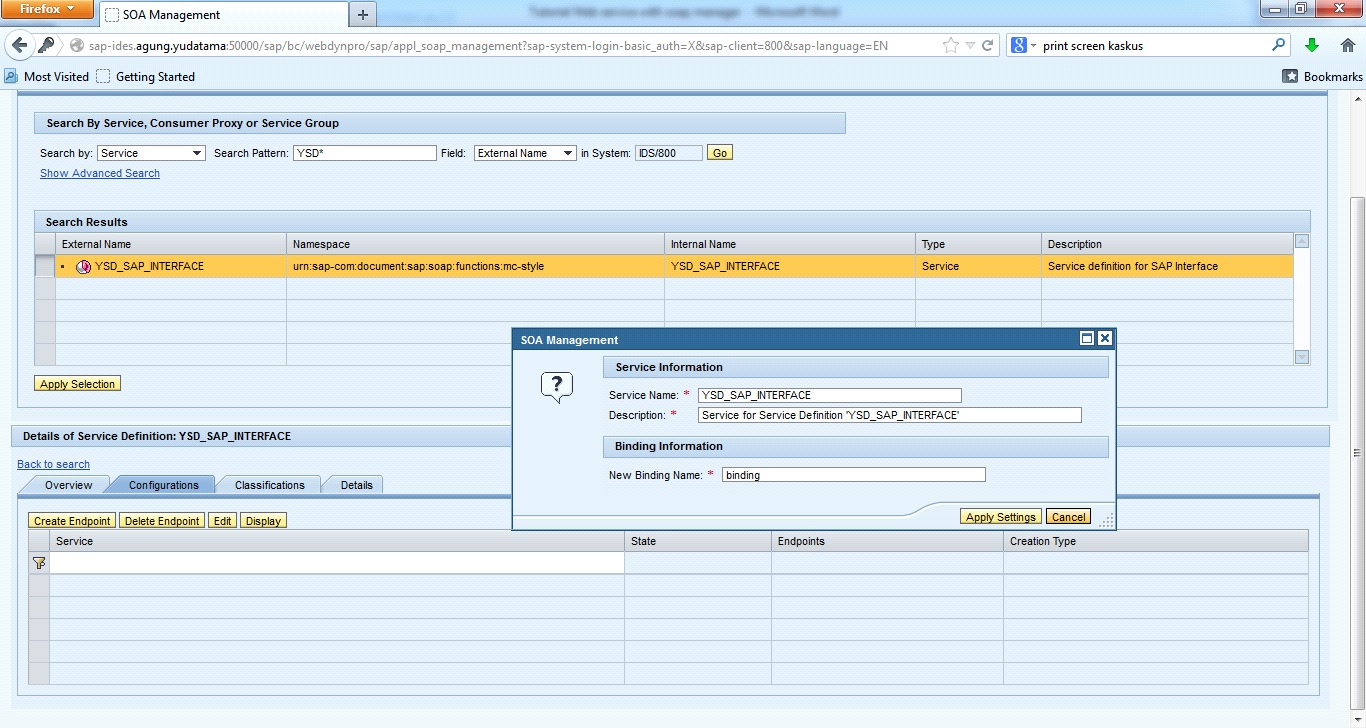Click the filter icon in Service table
This screenshot has height=728, width=1366.
tap(39, 563)
